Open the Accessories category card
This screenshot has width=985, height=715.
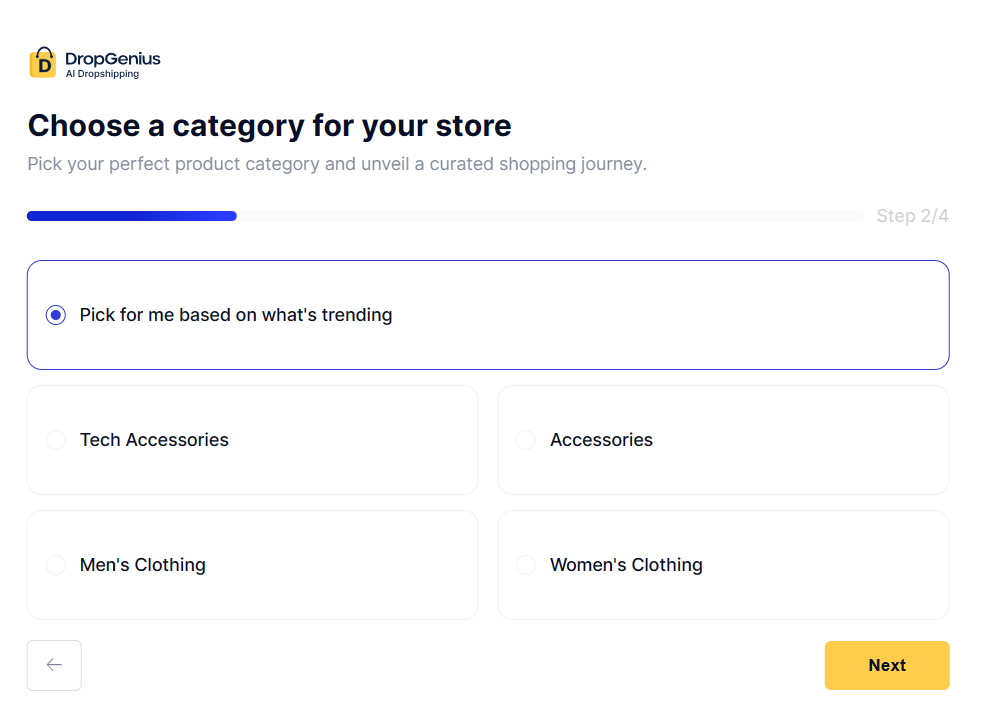click(x=723, y=439)
